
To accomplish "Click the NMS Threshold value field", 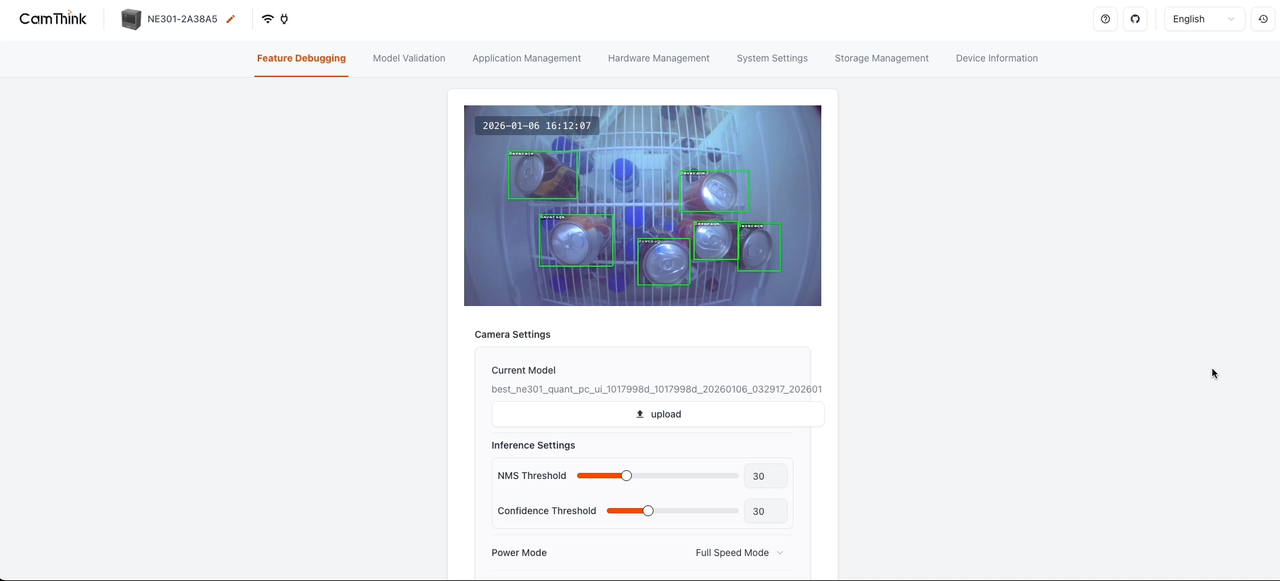I will [765, 476].
